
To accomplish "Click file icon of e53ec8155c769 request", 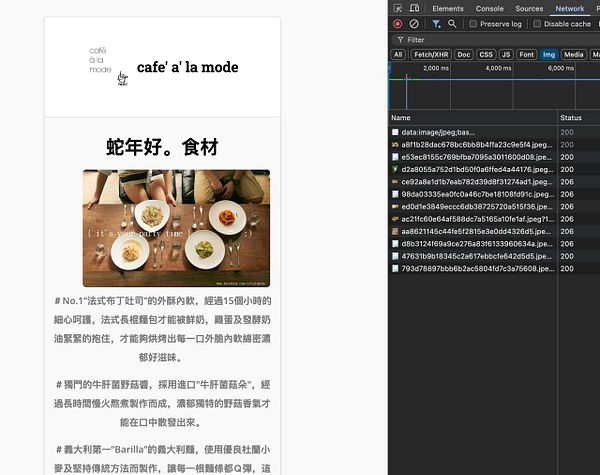I will pos(395,157).
